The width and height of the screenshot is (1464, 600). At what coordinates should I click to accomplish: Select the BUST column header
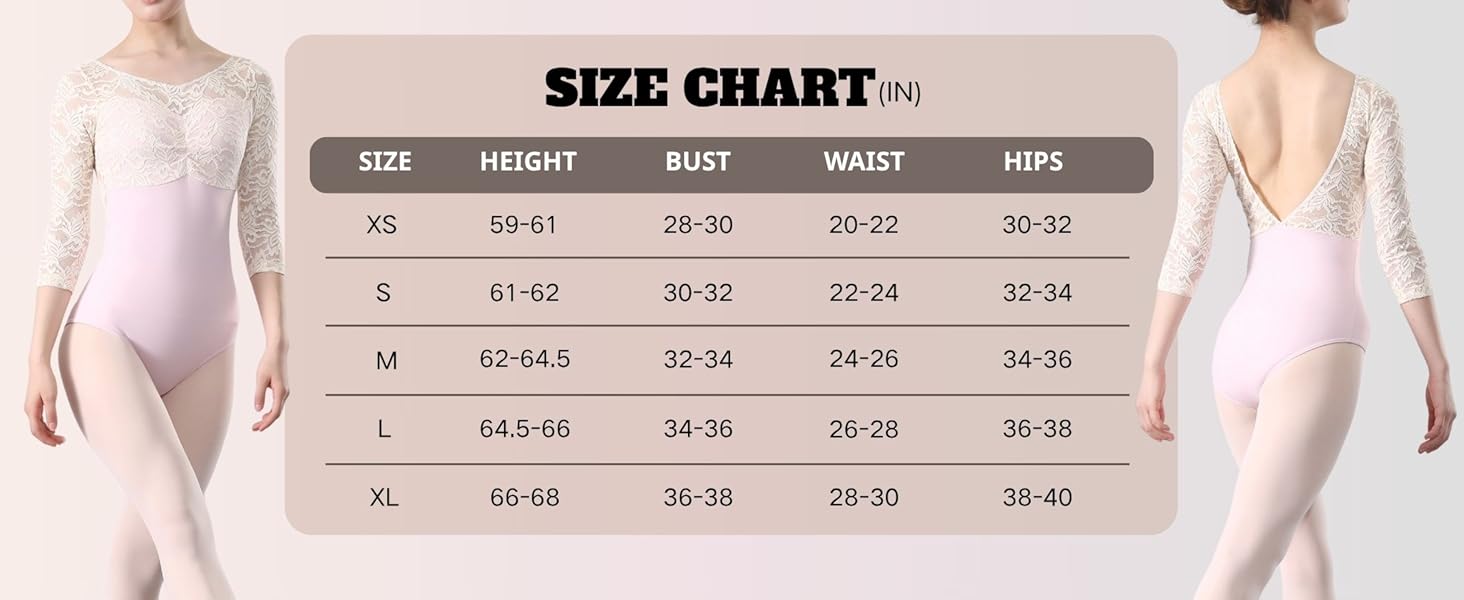coord(698,162)
